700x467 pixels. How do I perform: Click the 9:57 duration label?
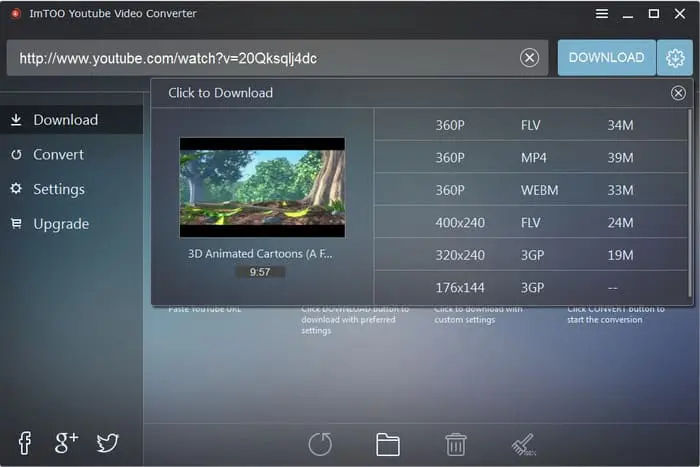pyautogui.click(x=260, y=272)
